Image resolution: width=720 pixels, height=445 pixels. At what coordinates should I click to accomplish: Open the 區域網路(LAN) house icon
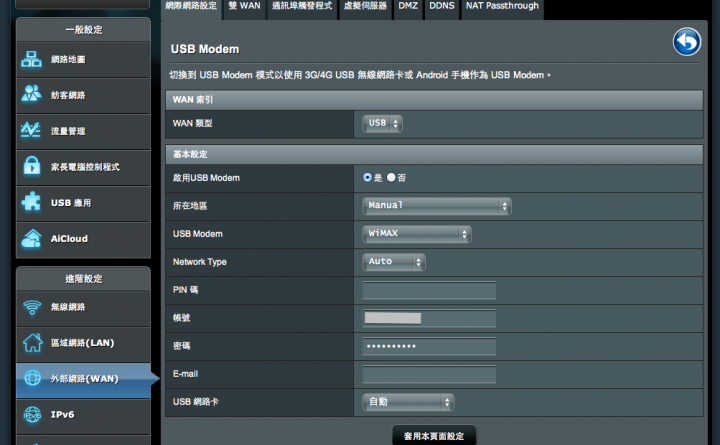click(x=32, y=343)
